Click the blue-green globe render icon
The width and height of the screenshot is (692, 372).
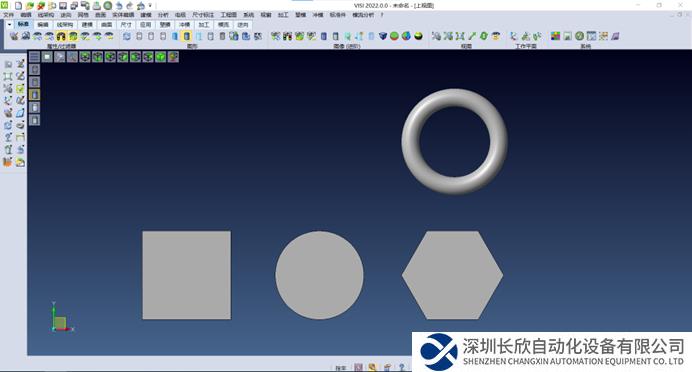(406, 36)
